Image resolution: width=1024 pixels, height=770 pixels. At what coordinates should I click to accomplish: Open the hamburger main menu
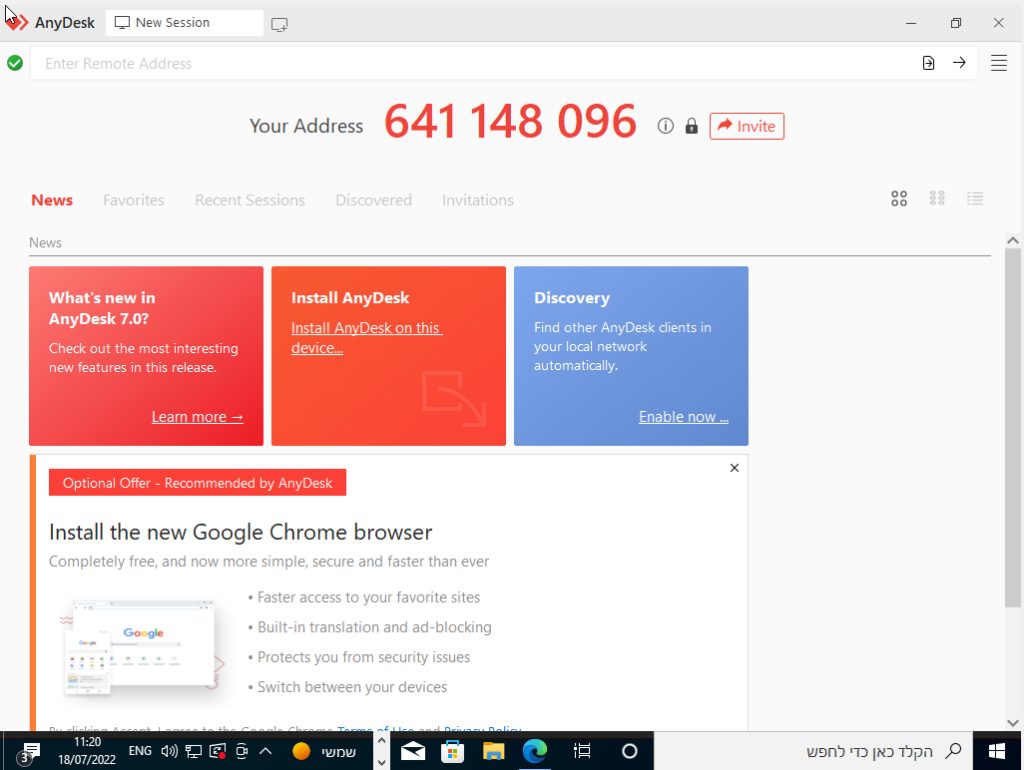999,63
